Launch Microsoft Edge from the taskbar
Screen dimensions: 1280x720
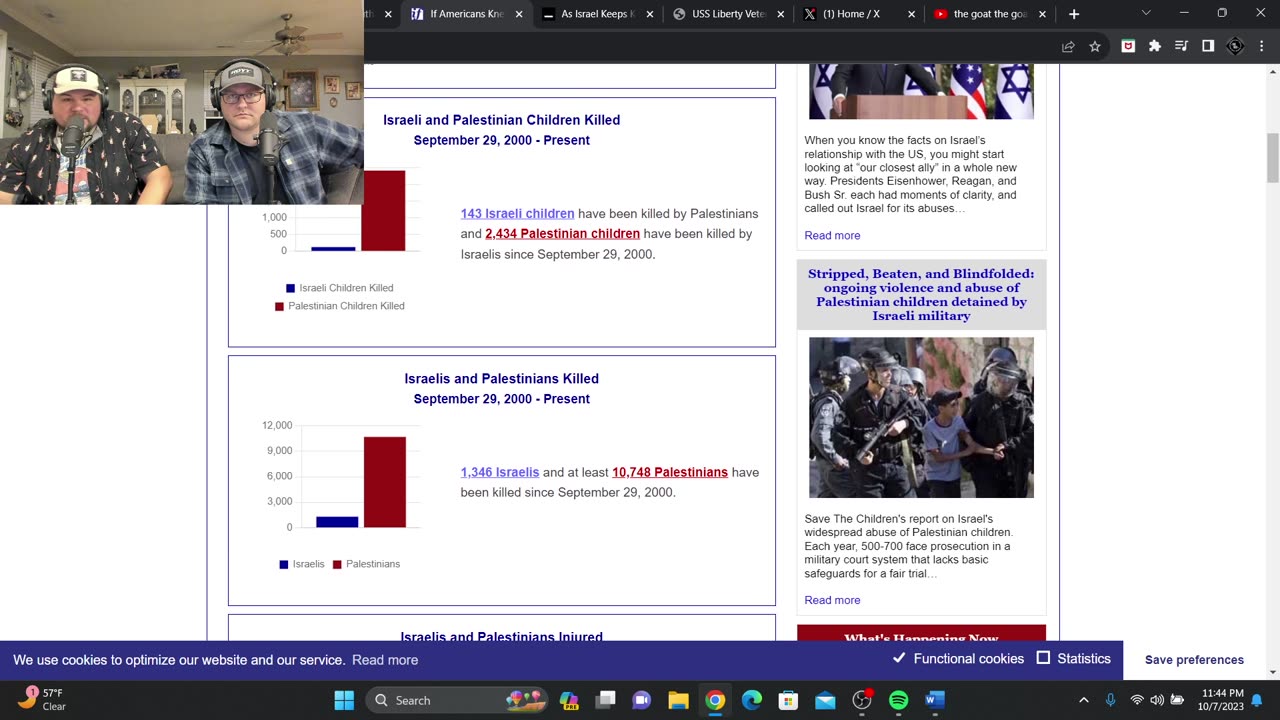[752, 700]
